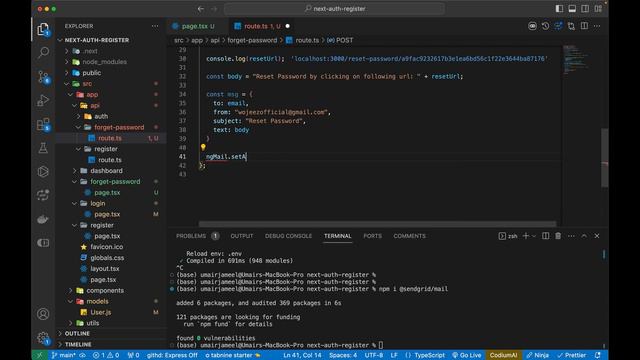This screenshot has width=640, height=360.
Task: Open the Search view in activity bar
Action: coord(43,53)
